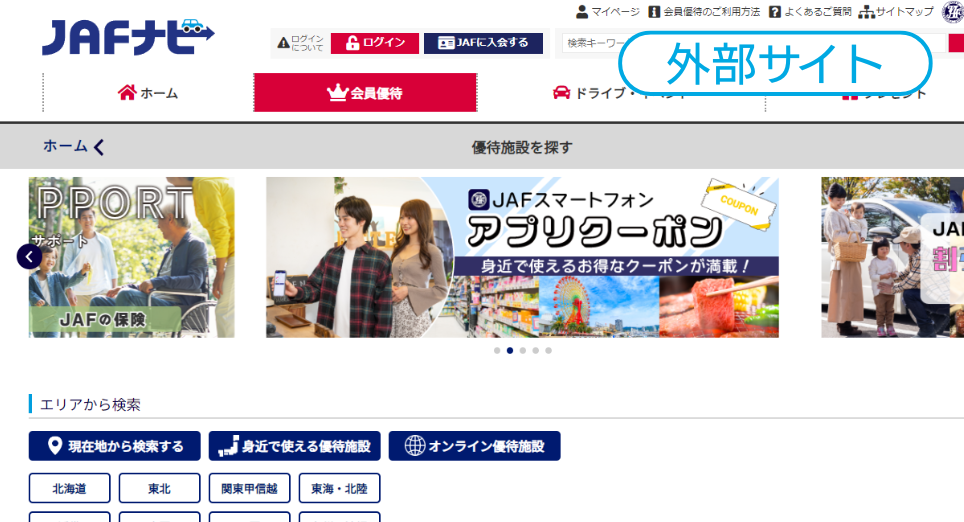Image resolution: width=964 pixels, height=522 pixels.
Task: Open the アプリクーポン banner
Action: click(x=522, y=257)
